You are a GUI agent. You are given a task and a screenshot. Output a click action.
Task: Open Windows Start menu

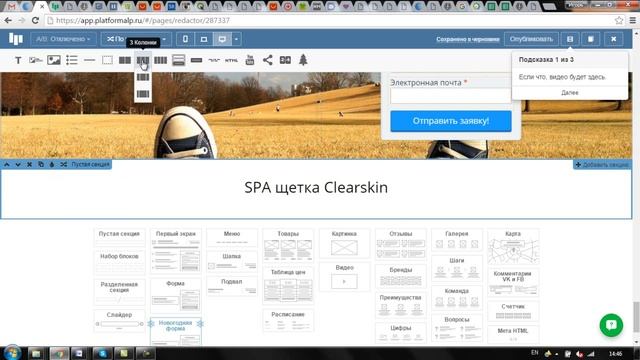[x=12, y=353]
